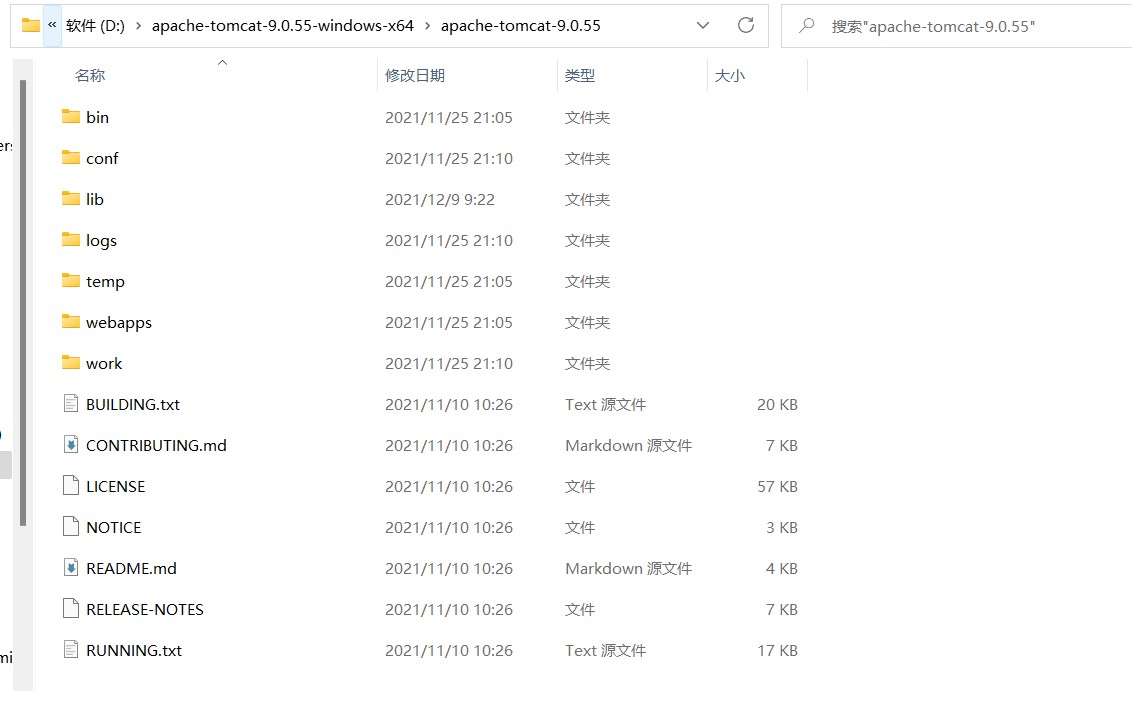1132x706 pixels.
Task: Click conf modified date 2021/11/25 21:10
Action: 448,158
